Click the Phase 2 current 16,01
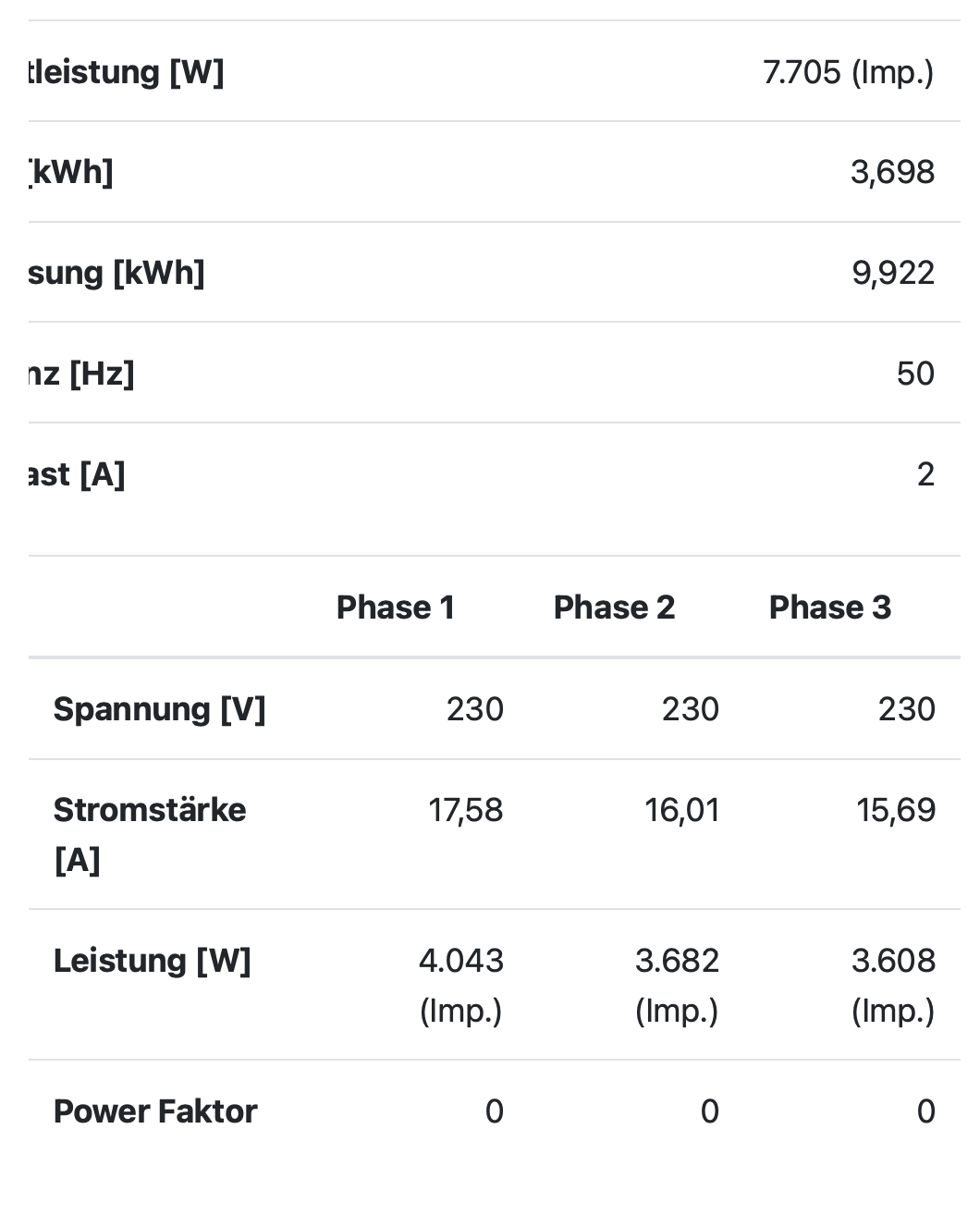The image size is (980, 1215). tap(681, 810)
